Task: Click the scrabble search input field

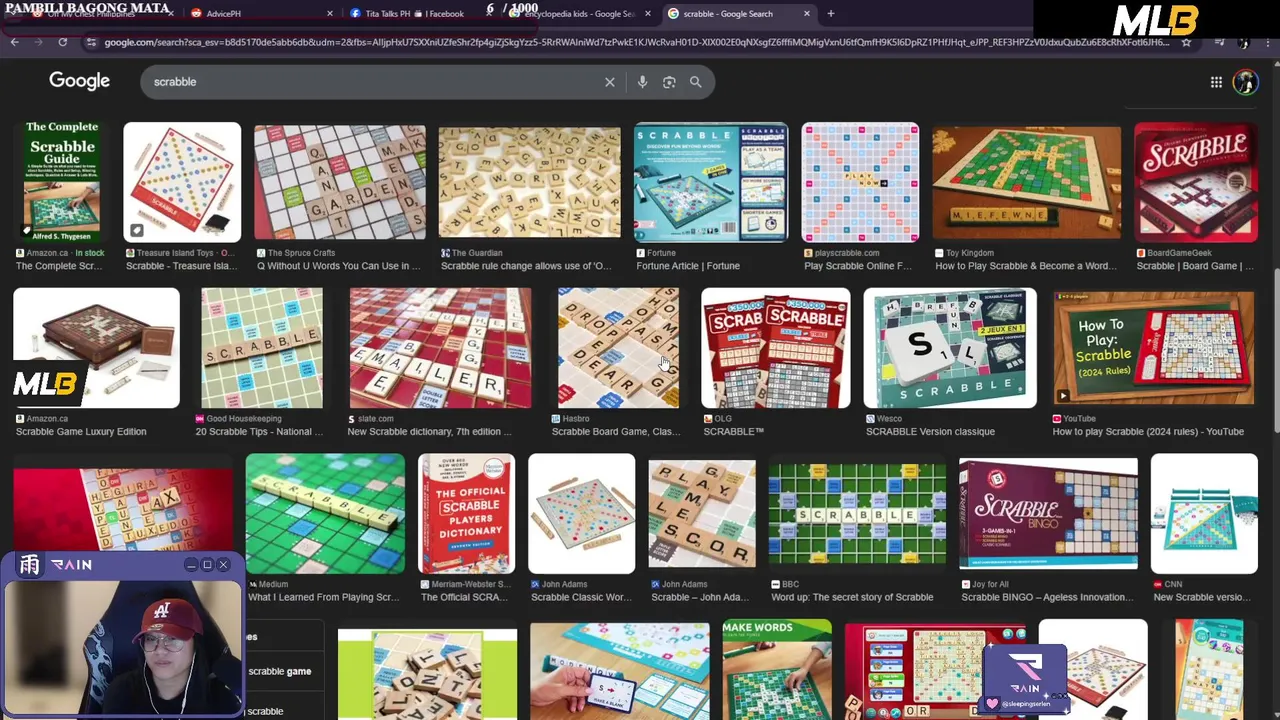Action: [375, 82]
